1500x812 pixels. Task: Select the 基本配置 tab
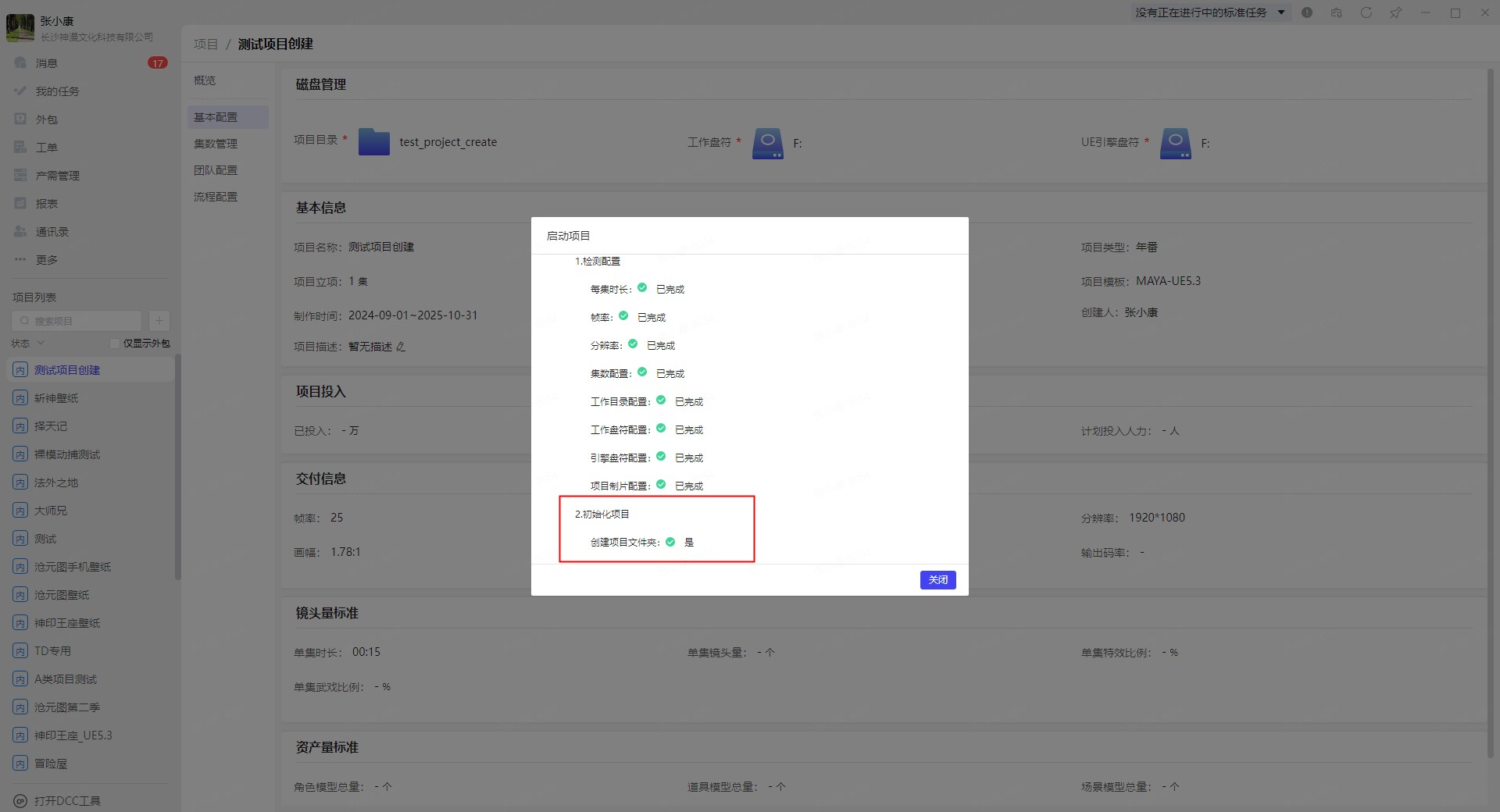tap(227, 117)
